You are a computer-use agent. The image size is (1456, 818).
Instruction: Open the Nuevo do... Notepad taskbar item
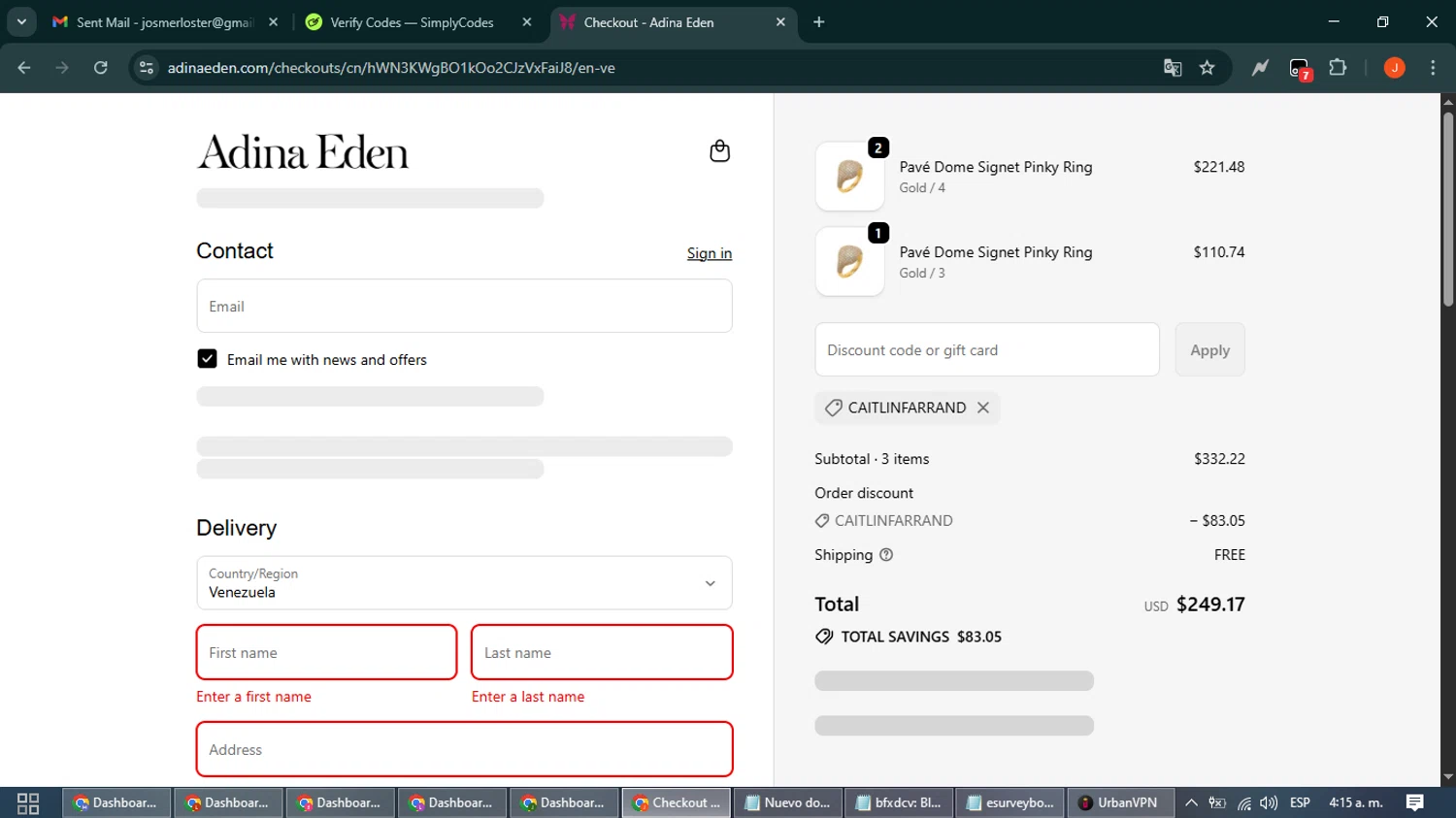(x=788, y=802)
